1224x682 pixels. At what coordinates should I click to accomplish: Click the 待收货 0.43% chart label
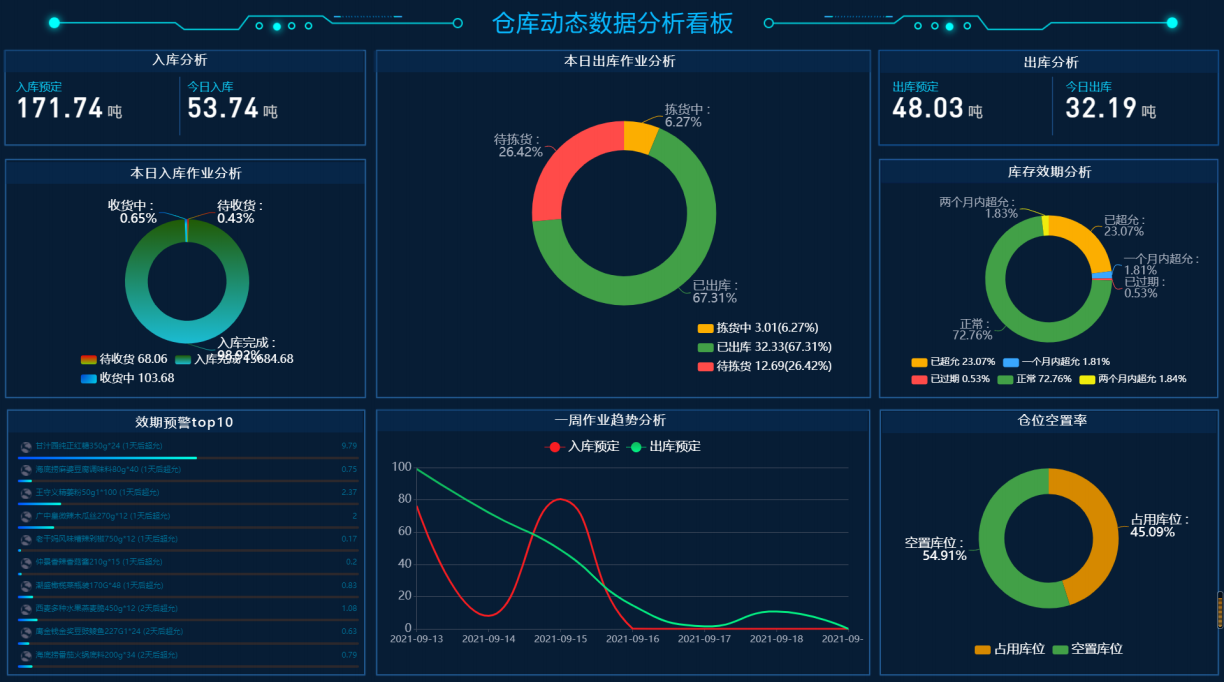[x=241, y=212]
